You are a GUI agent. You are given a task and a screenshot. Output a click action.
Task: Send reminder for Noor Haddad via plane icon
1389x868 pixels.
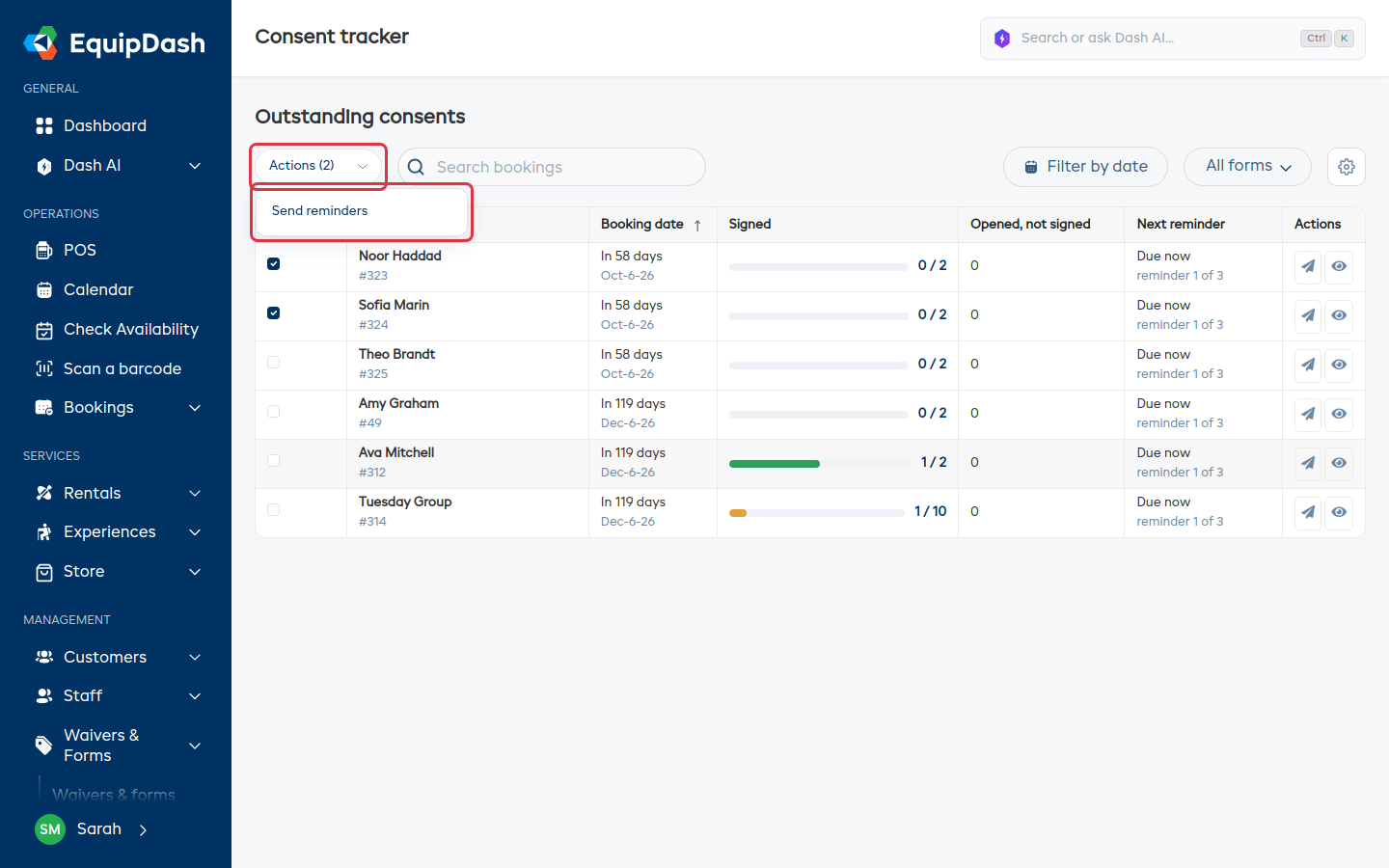click(x=1308, y=267)
